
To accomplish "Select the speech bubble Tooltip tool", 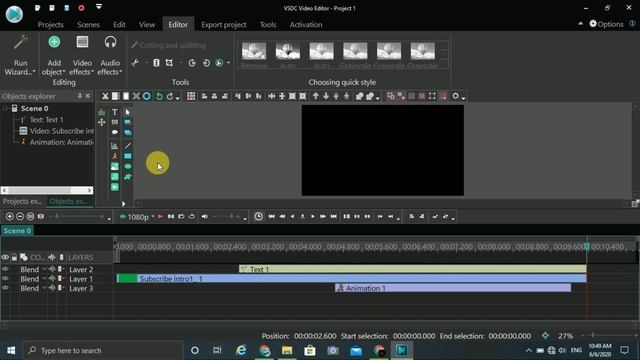I will pos(115,132).
